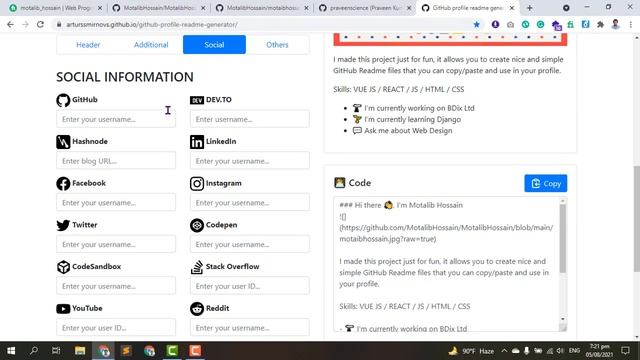Open the Windows Start menu

pos(11,351)
